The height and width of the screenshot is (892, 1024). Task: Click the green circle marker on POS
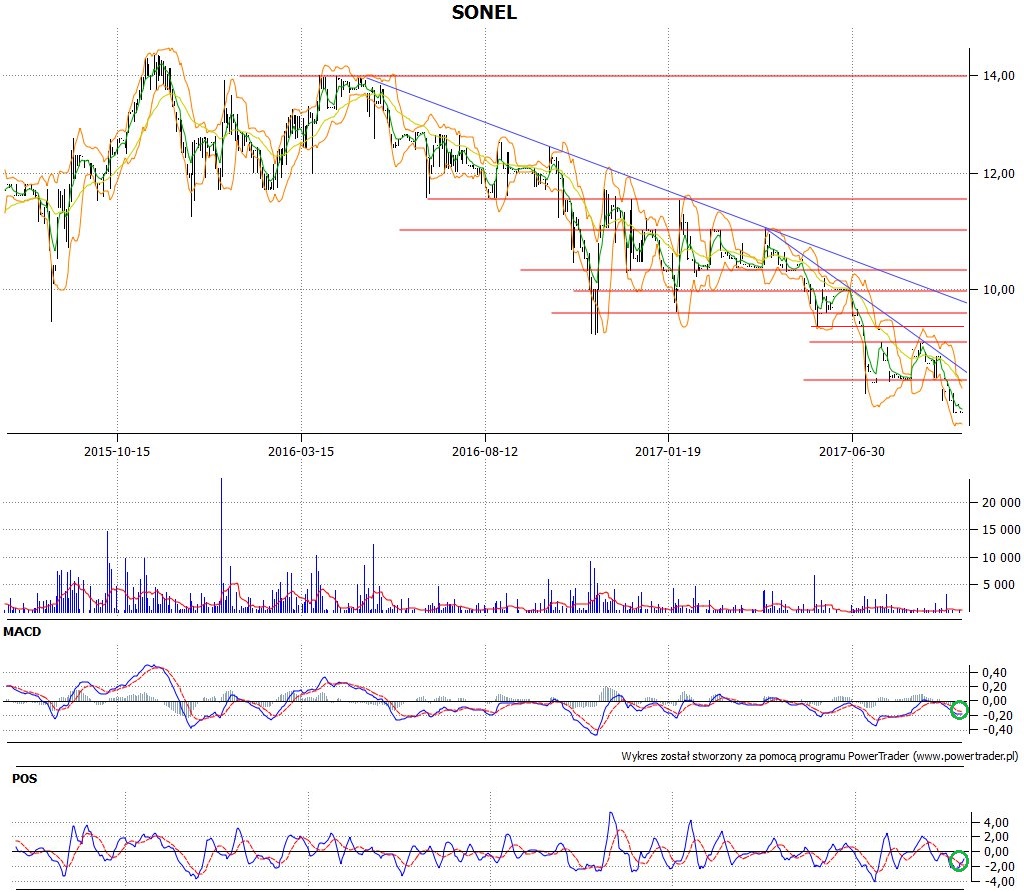(959, 861)
